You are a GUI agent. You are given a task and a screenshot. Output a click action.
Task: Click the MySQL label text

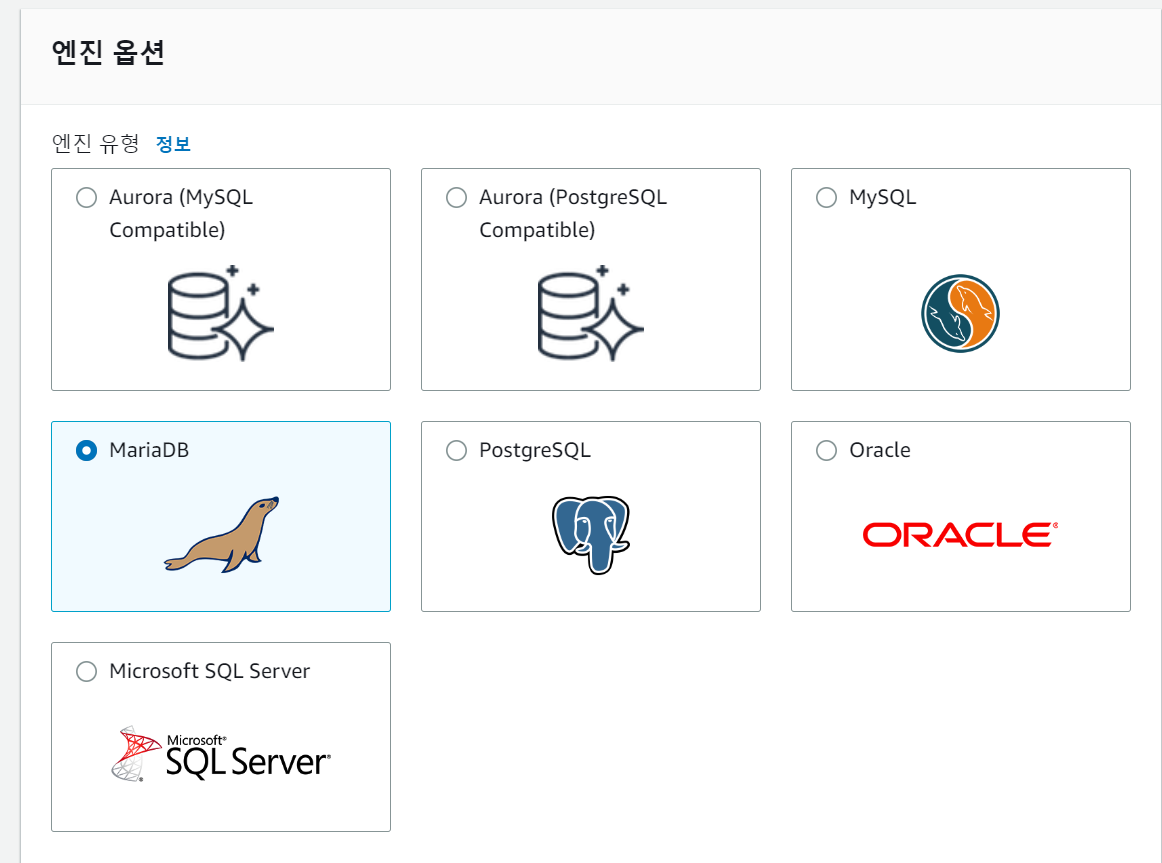[883, 197]
